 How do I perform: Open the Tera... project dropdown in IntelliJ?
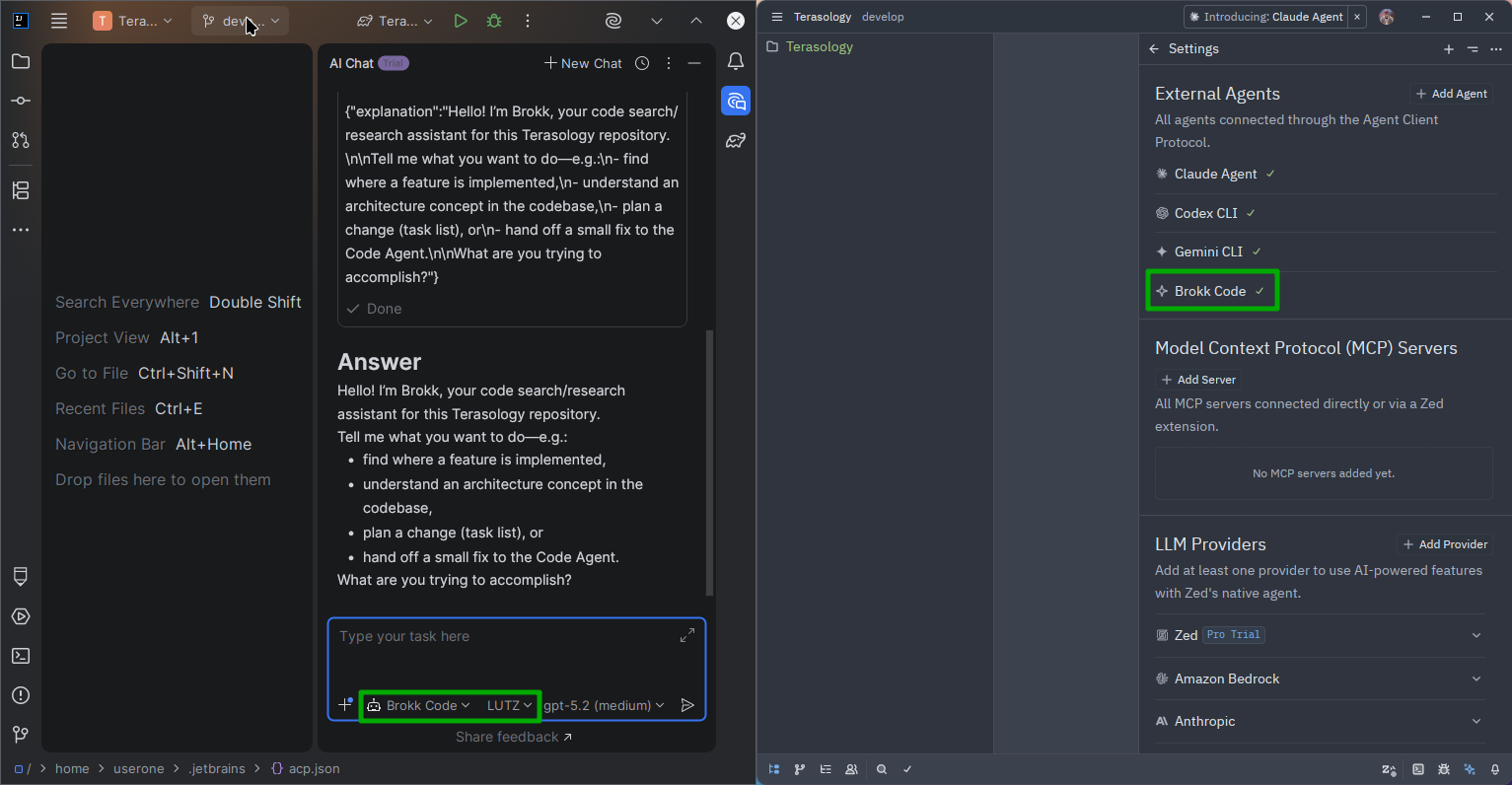tap(133, 21)
